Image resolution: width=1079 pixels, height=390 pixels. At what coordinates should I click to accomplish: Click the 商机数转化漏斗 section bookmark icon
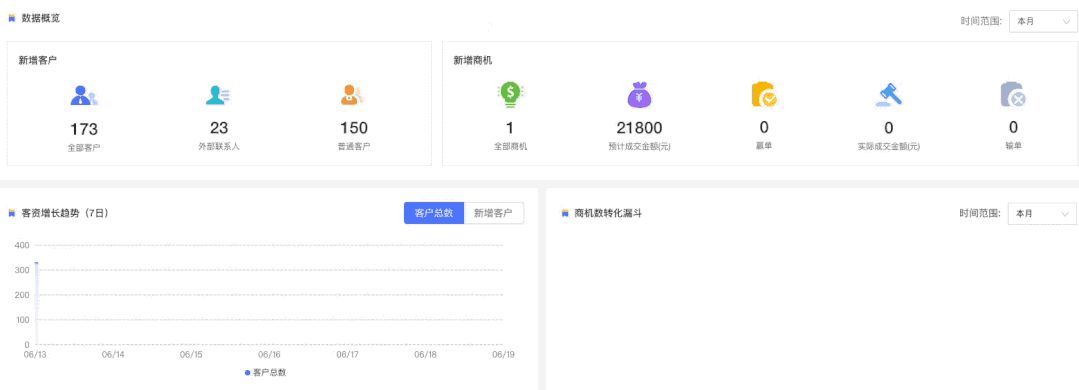pos(566,214)
